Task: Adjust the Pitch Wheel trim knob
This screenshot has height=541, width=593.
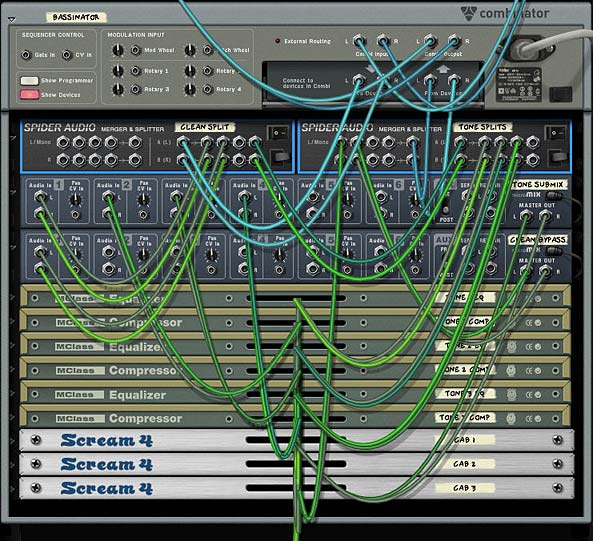Action: coord(190,50)
